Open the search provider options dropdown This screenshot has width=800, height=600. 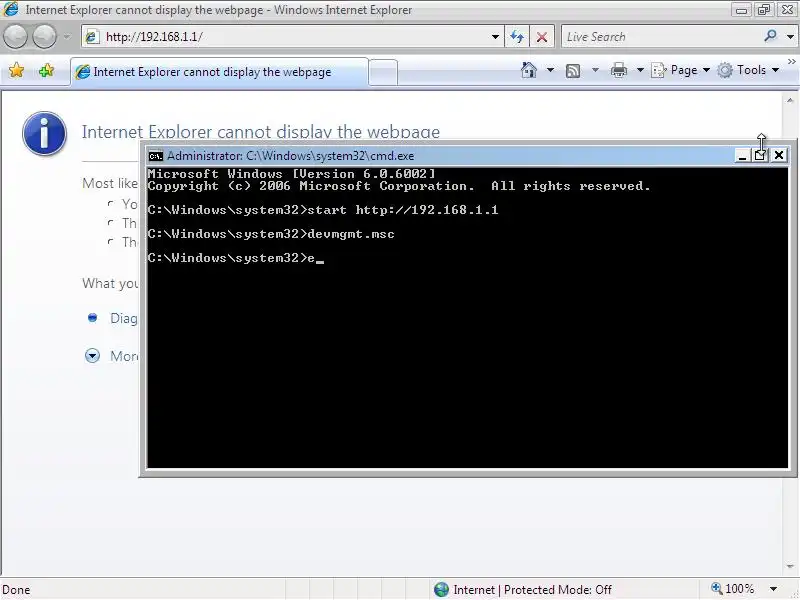pyautogui.click(x=790, y=37)
